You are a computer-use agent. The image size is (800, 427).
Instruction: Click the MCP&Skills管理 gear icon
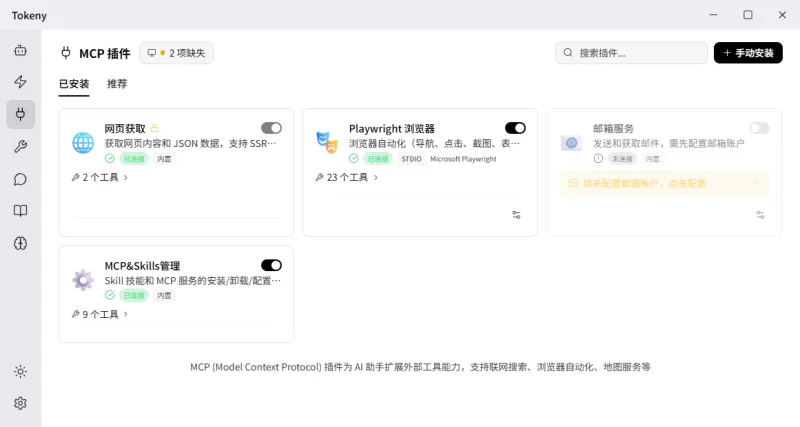pos(83,280)
